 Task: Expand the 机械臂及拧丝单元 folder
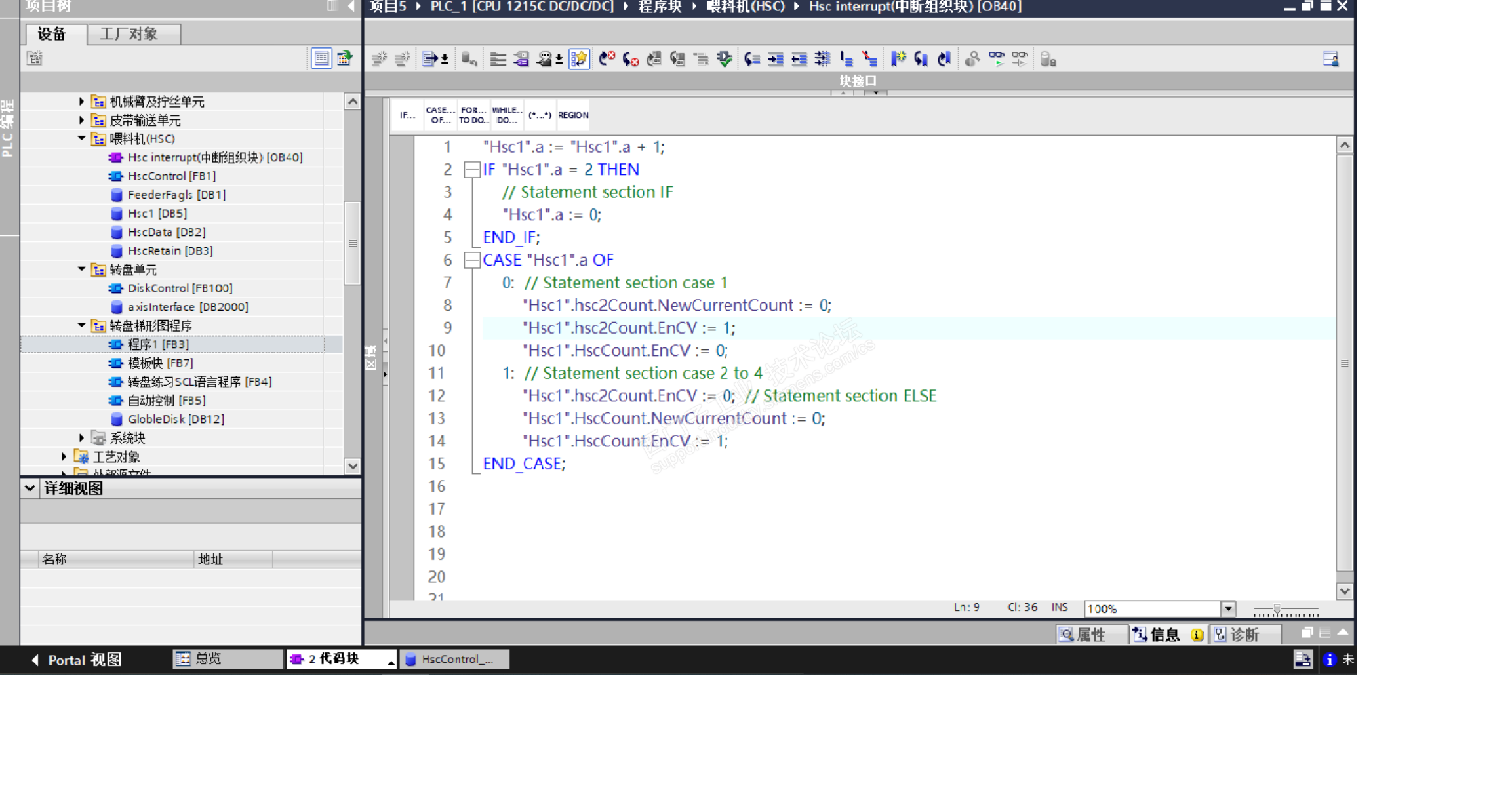click(x=81, y=102)
